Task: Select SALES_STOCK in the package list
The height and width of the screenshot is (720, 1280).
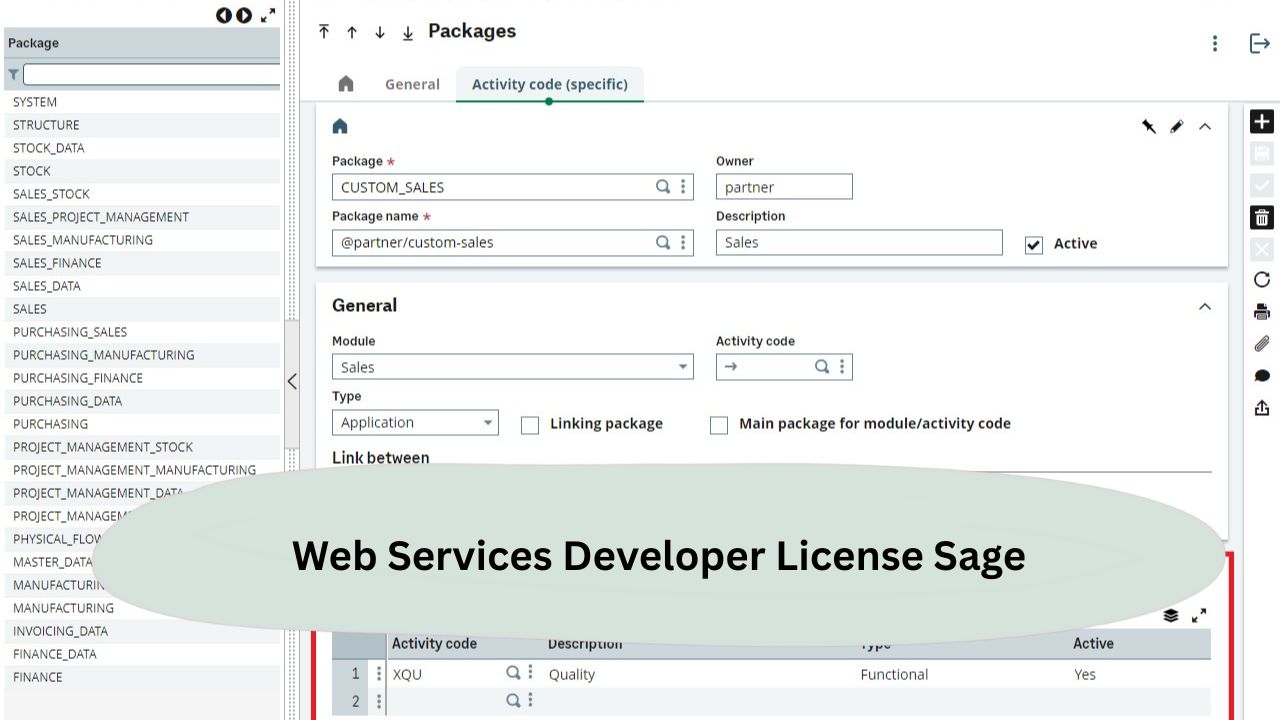Action: [142, 194]
